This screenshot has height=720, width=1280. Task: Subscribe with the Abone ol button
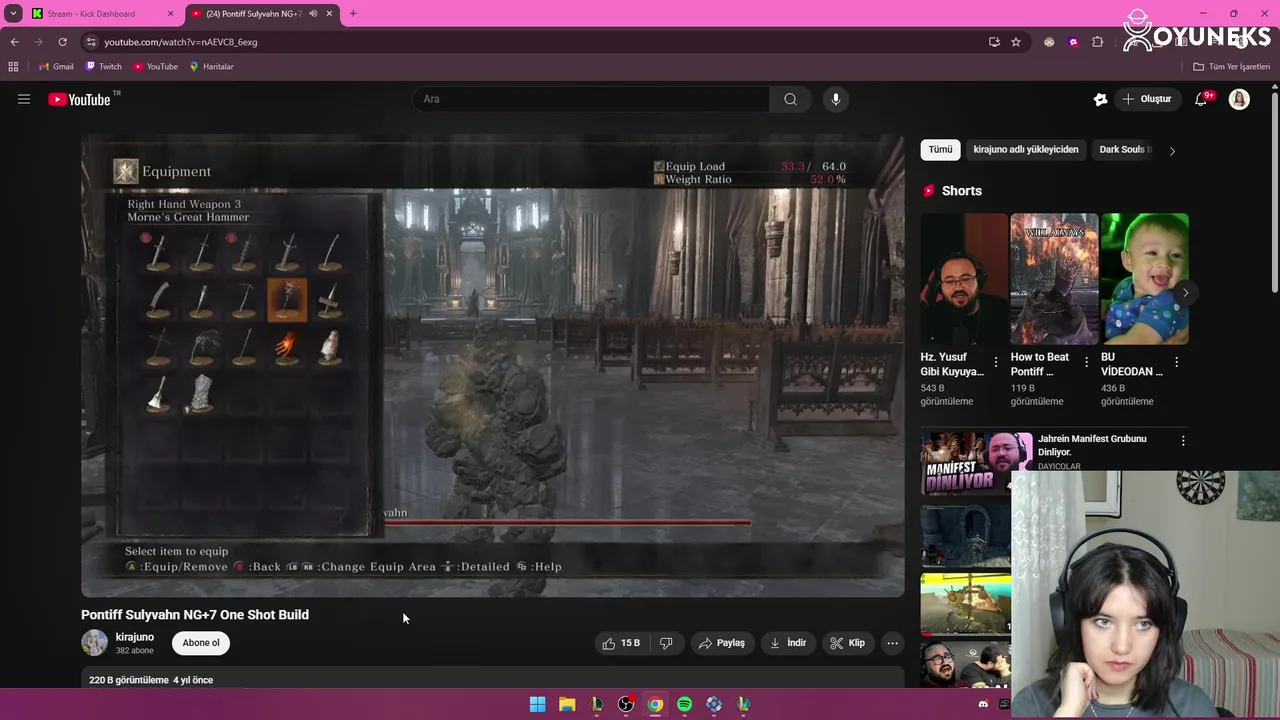click(x=201, y=643)
